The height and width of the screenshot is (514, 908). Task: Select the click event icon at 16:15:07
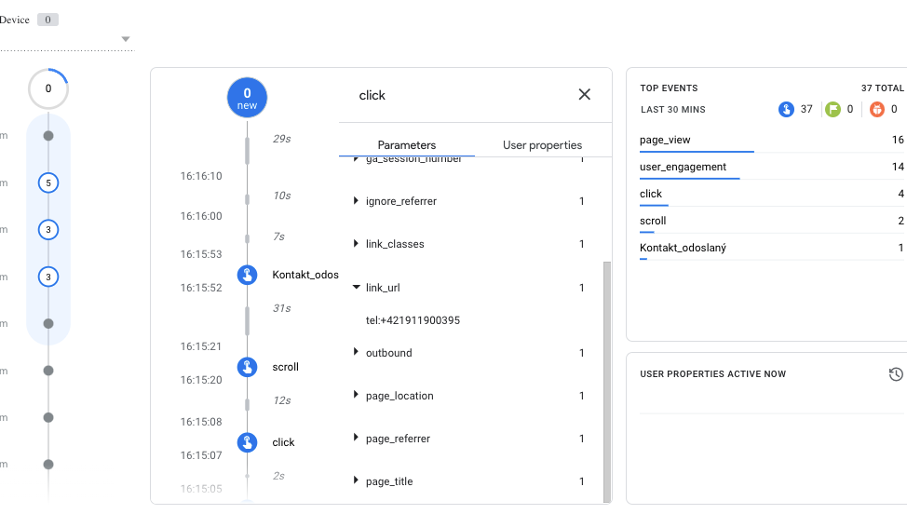[x=247, y=442]
